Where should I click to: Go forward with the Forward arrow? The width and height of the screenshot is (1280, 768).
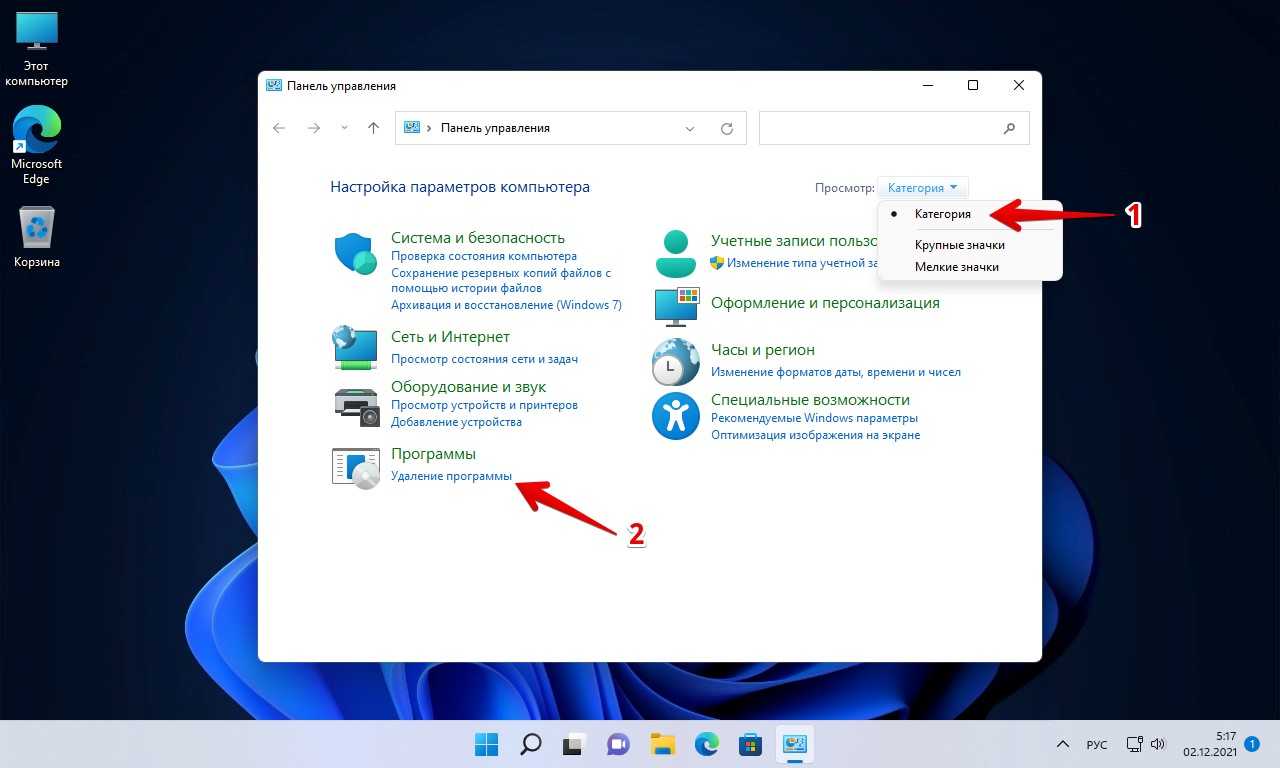tap(314, 128)
